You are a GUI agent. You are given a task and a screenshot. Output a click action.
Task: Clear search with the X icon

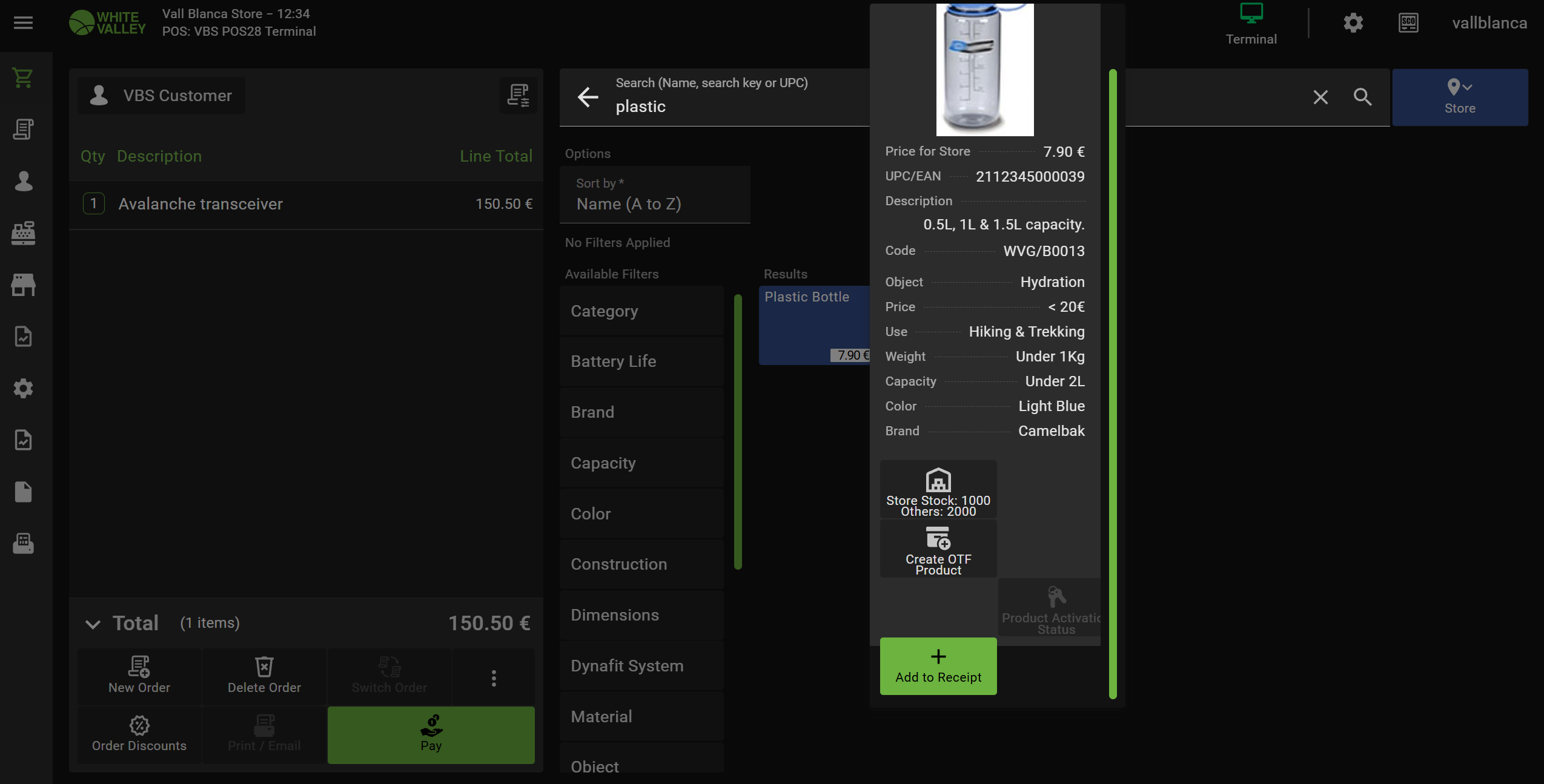(x=1320, y=97)
